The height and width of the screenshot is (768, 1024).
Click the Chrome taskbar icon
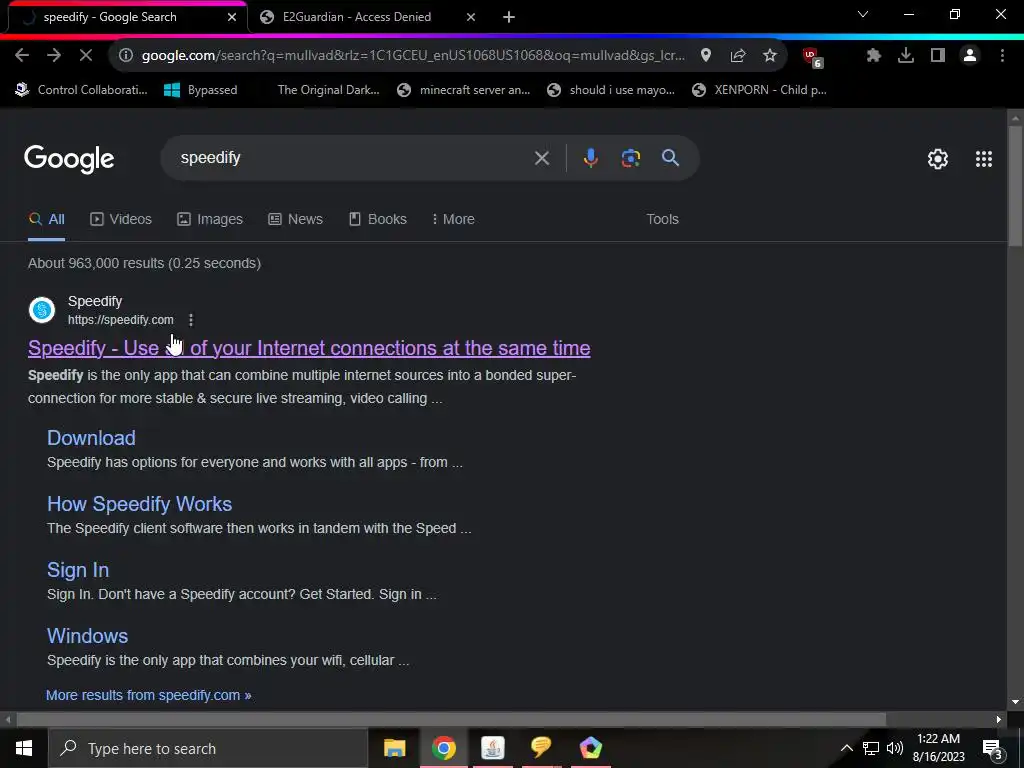pos(443,748)
